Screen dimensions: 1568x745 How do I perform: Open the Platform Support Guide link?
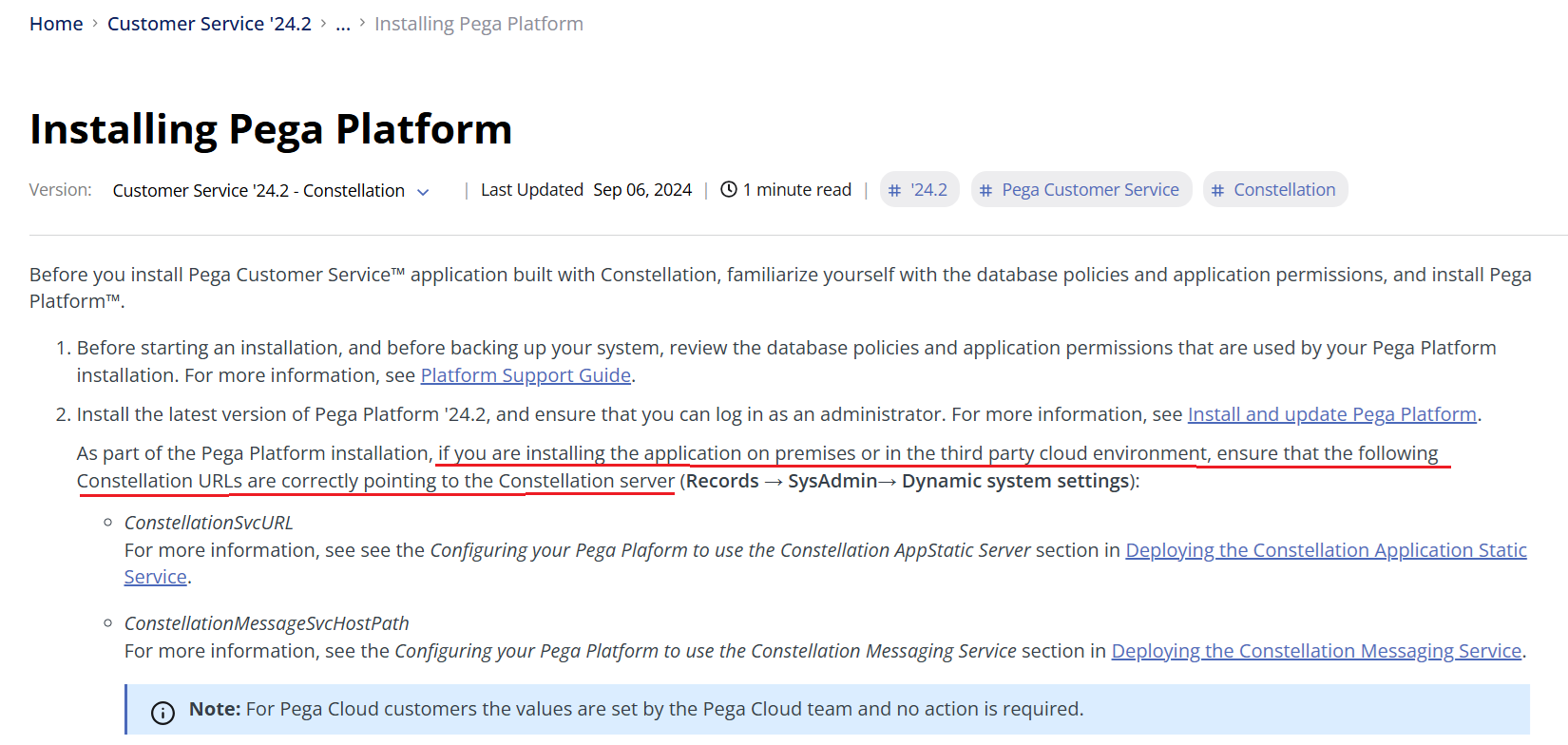pyautogui.click(x=526, y=375)
